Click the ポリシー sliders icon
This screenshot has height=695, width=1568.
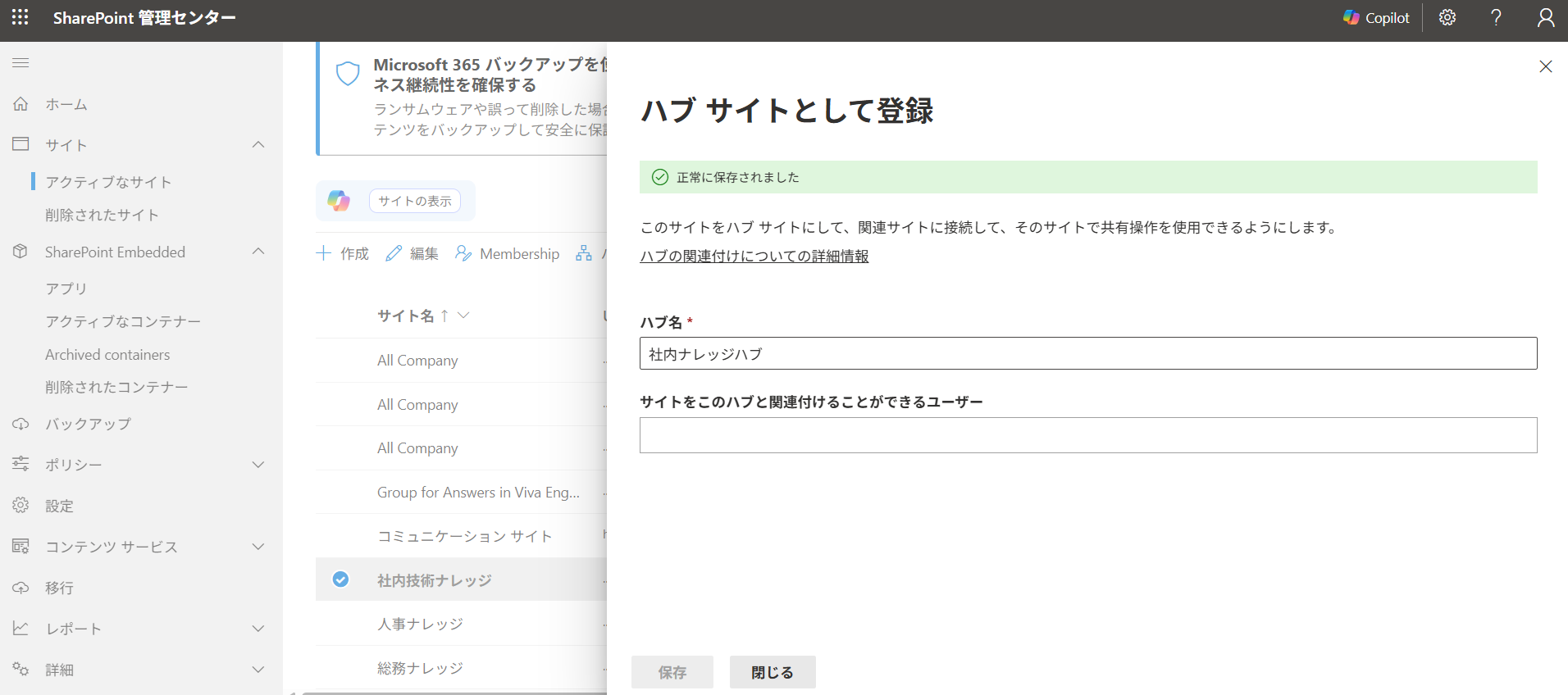click(x=21, y=464)
